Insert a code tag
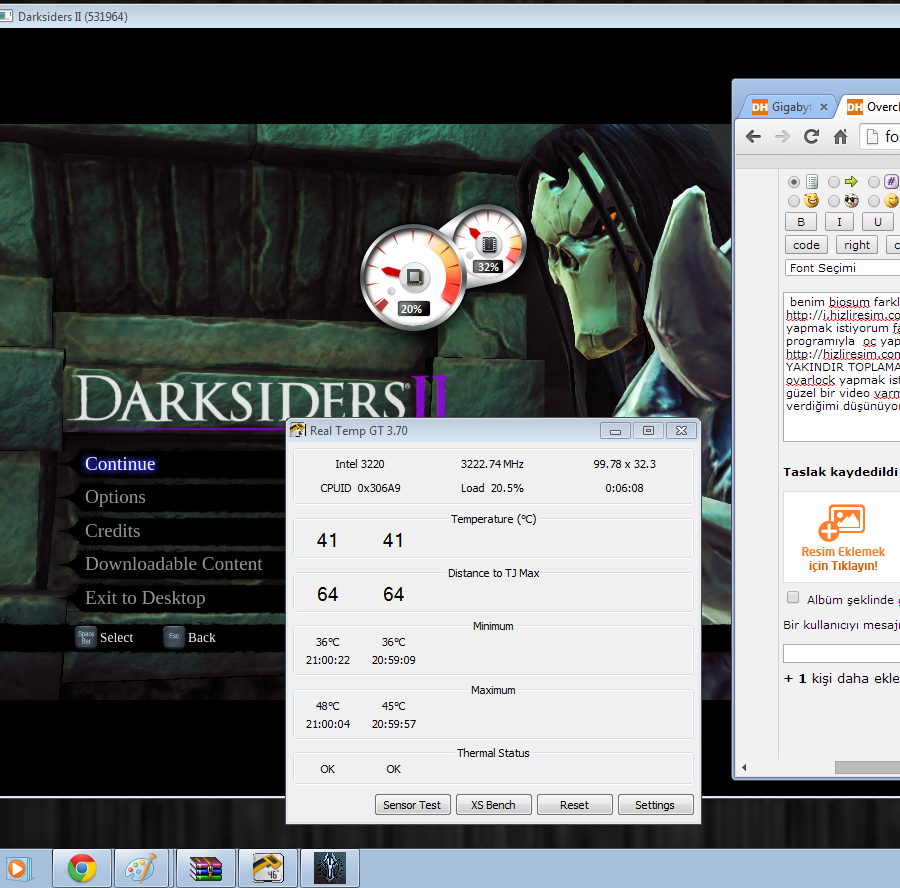 [806, 245]
